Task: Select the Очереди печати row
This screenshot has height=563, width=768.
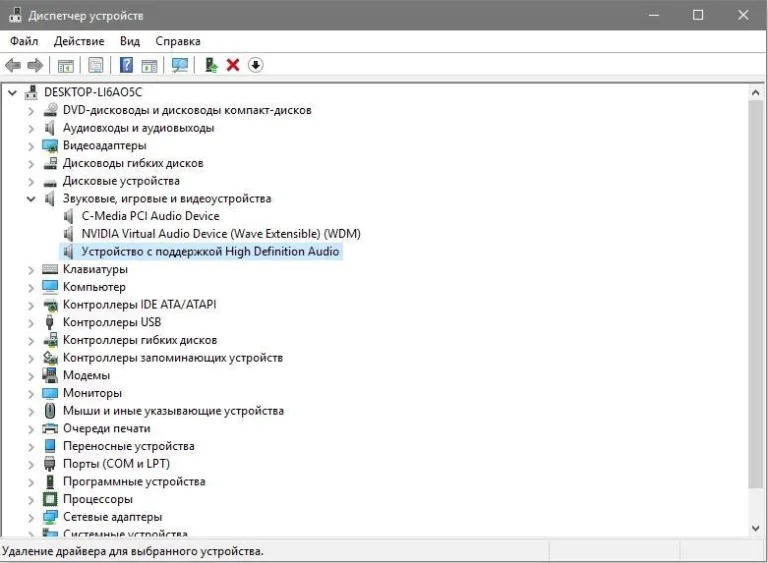Action: (106, 428)
